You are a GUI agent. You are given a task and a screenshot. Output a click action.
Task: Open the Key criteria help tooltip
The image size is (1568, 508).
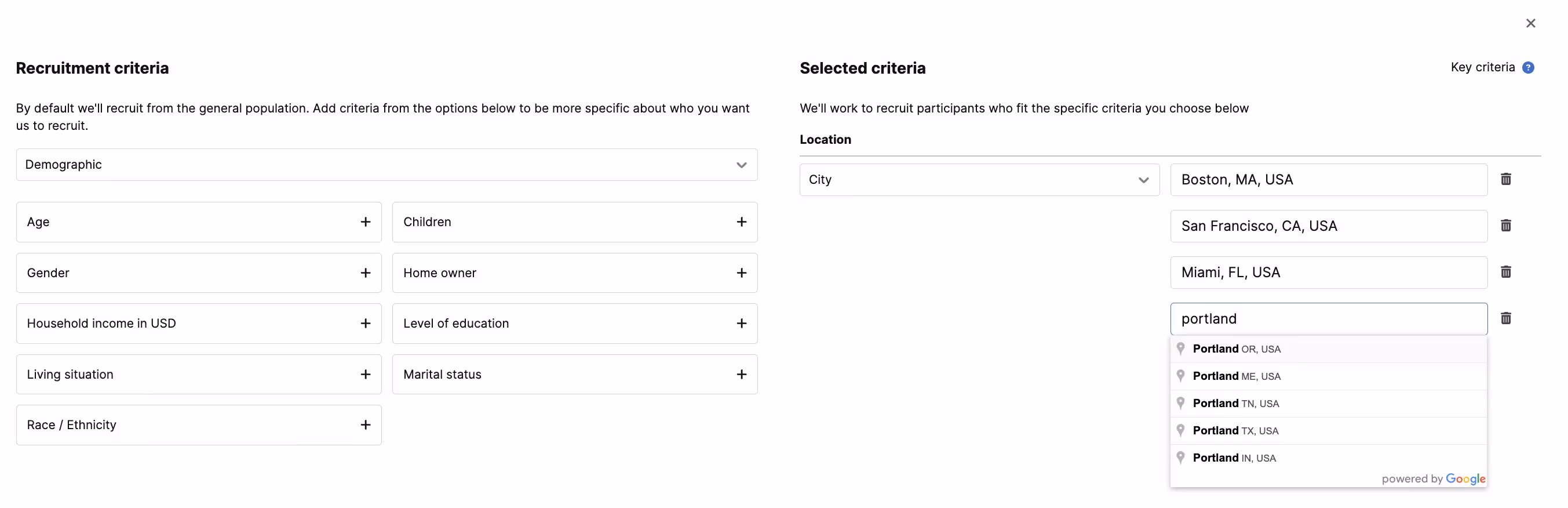[1528, 68]
